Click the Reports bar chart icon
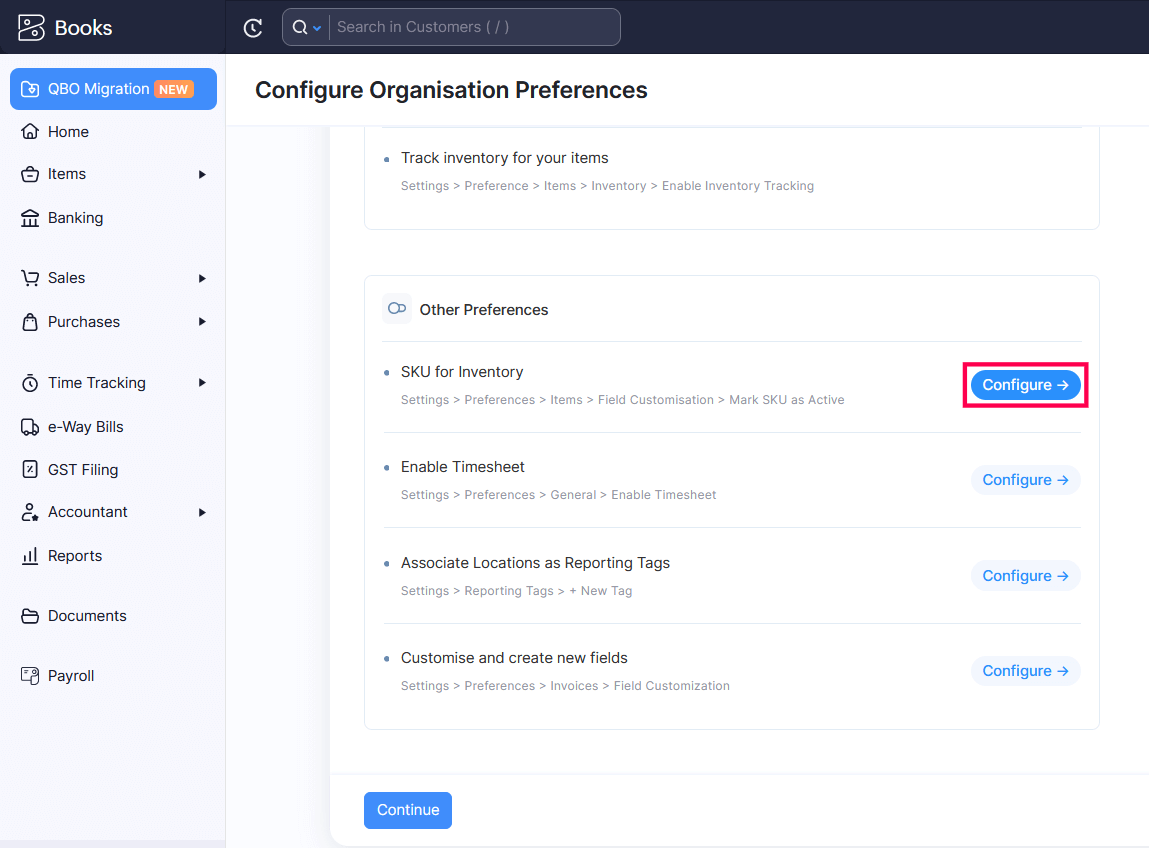The width and height of the screenshot is (1149, 848). coord(30,556)
